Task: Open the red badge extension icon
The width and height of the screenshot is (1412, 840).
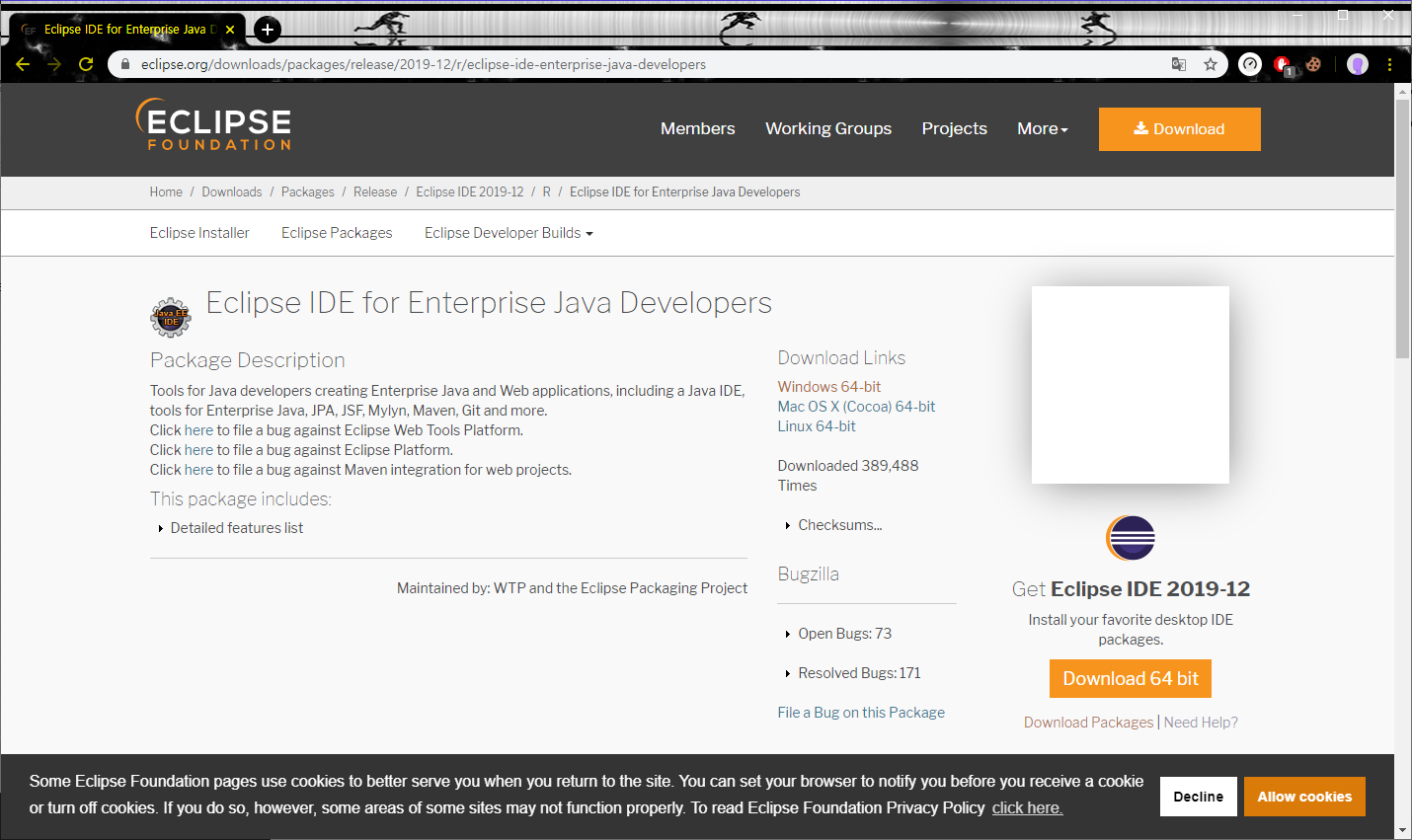Action: (1283, 65)
